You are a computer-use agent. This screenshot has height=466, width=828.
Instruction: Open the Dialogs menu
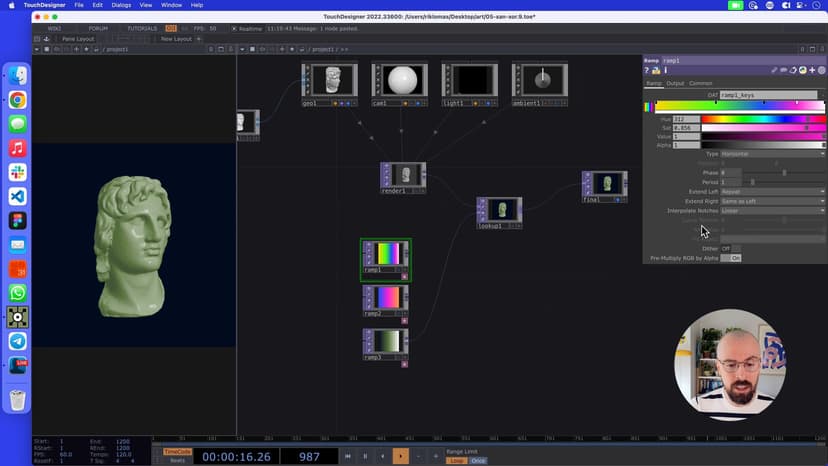[x=122, y=5]
